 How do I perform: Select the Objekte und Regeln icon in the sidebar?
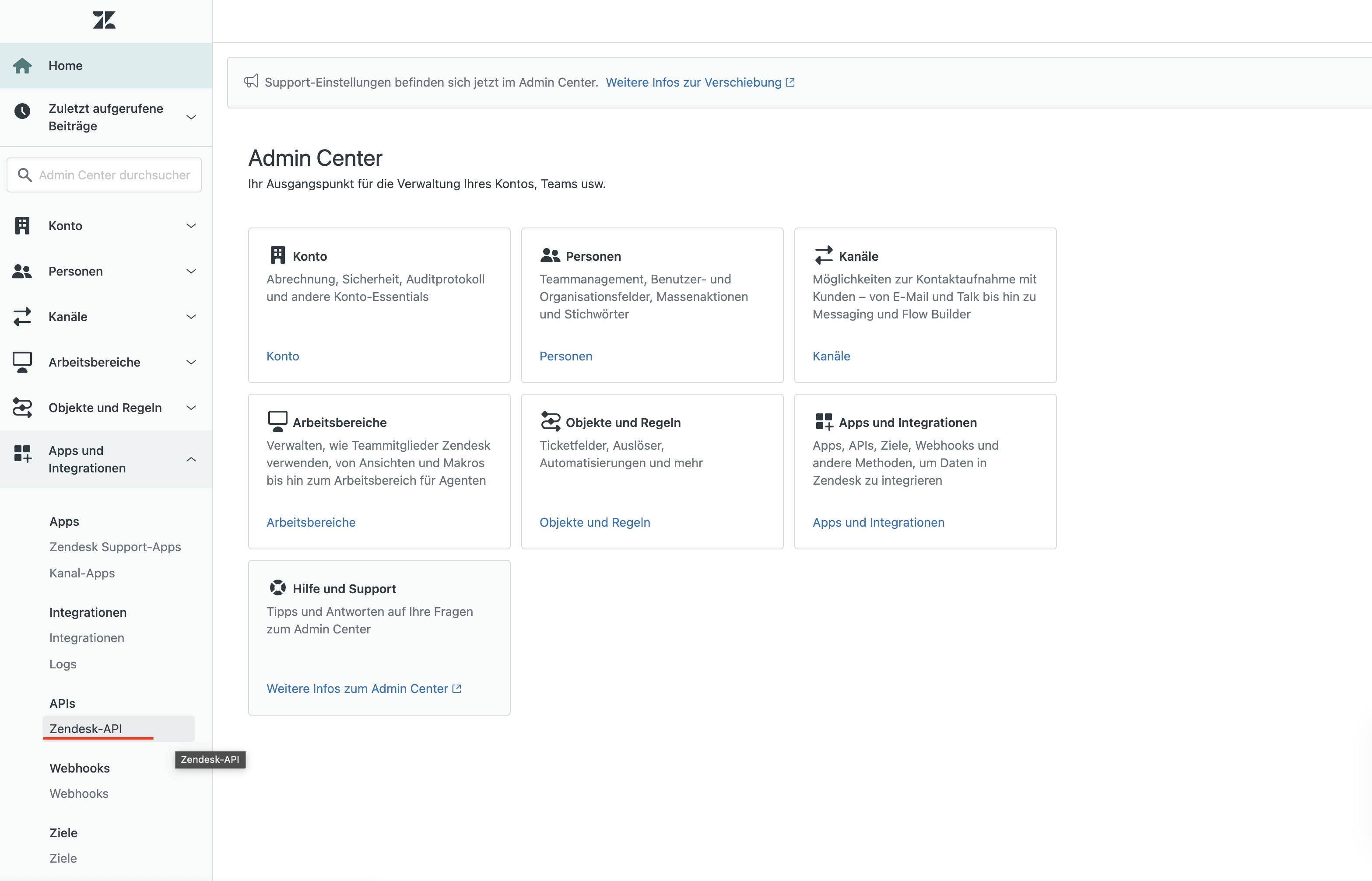[22, 407]
